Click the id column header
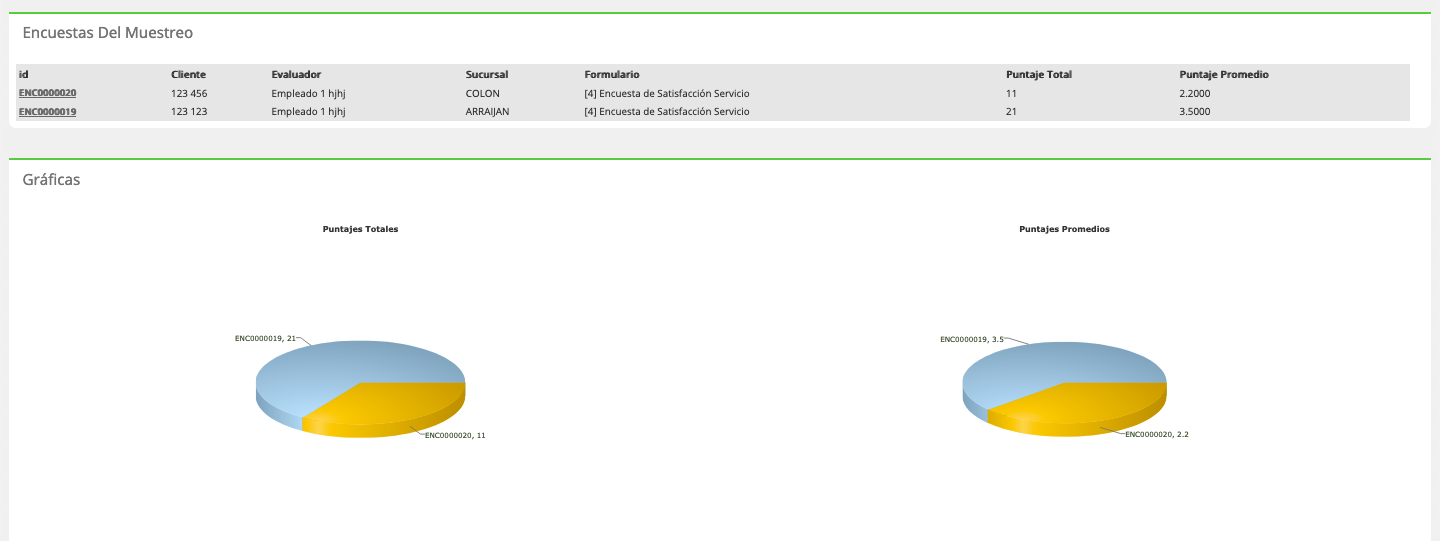This screenshot has height=541, width=1440. pos(23,74)
